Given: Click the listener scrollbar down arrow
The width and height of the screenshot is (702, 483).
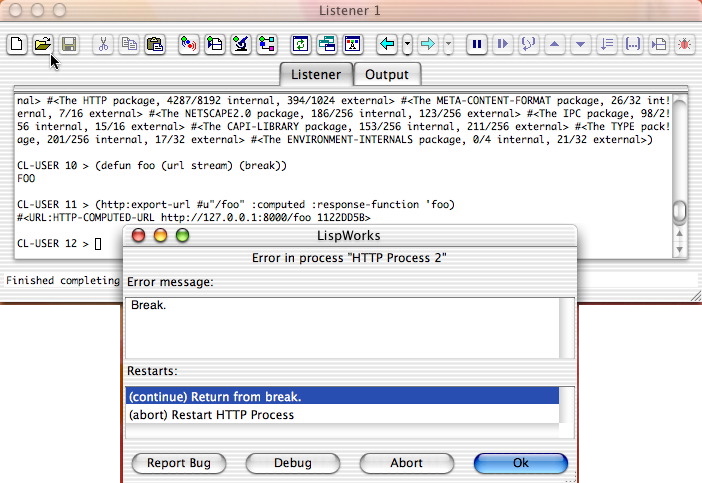Looking at the screenshot, I should tap(680, 249).
